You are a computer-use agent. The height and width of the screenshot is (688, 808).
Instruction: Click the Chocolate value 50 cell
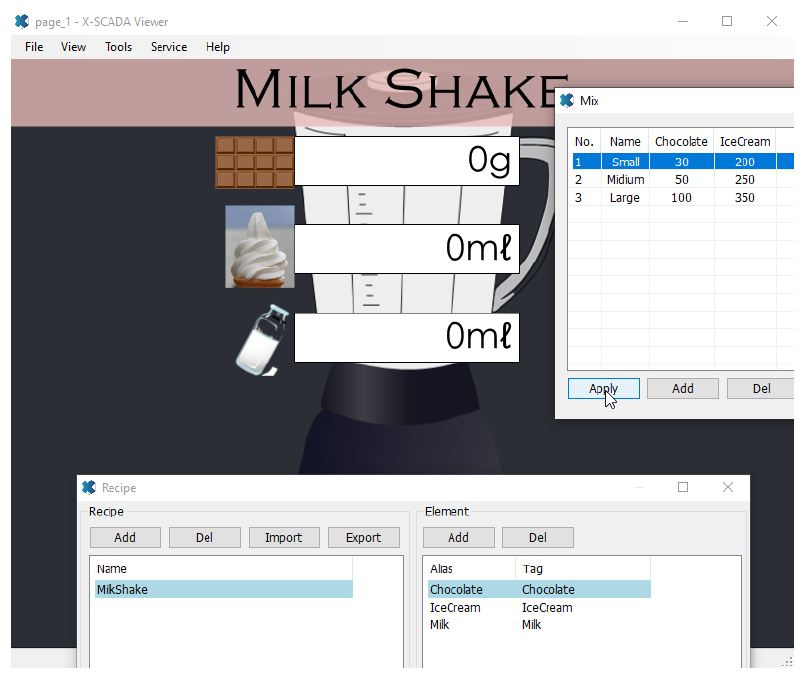tap(682, 179)
